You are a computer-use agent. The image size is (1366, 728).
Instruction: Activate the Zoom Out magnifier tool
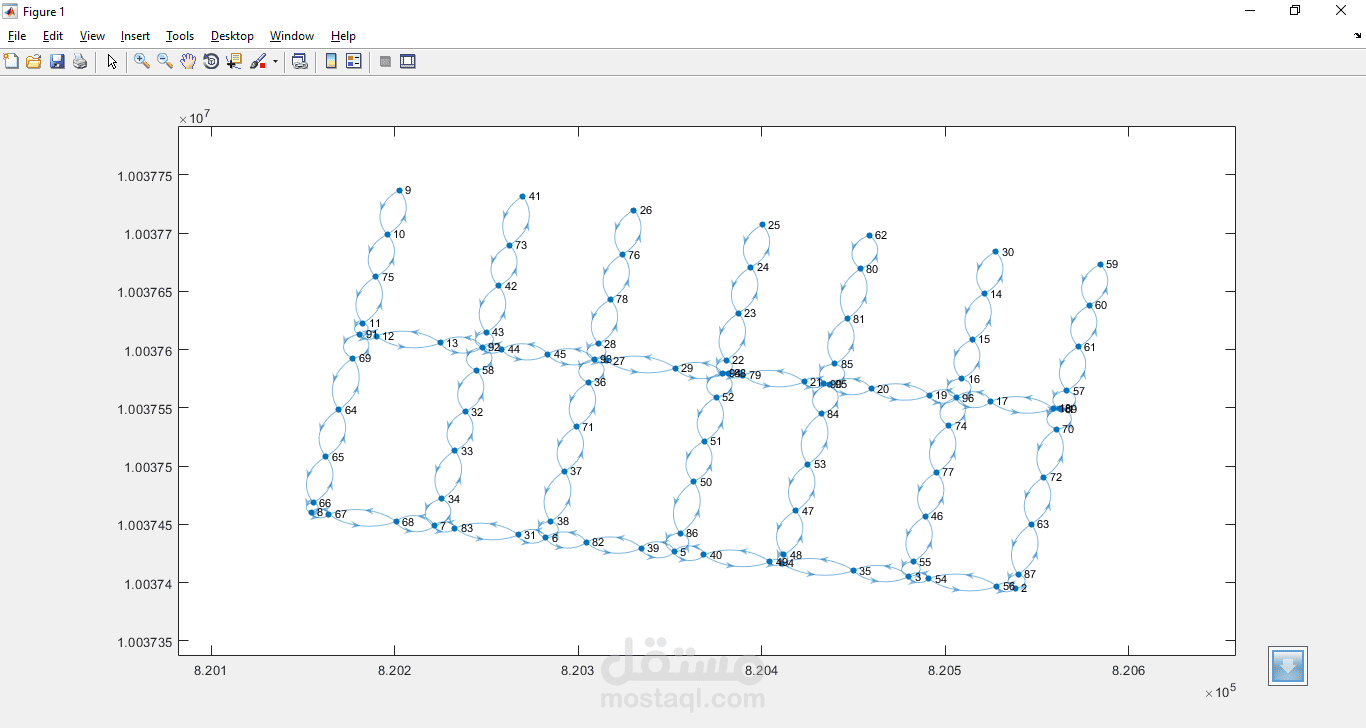point(165,61)
